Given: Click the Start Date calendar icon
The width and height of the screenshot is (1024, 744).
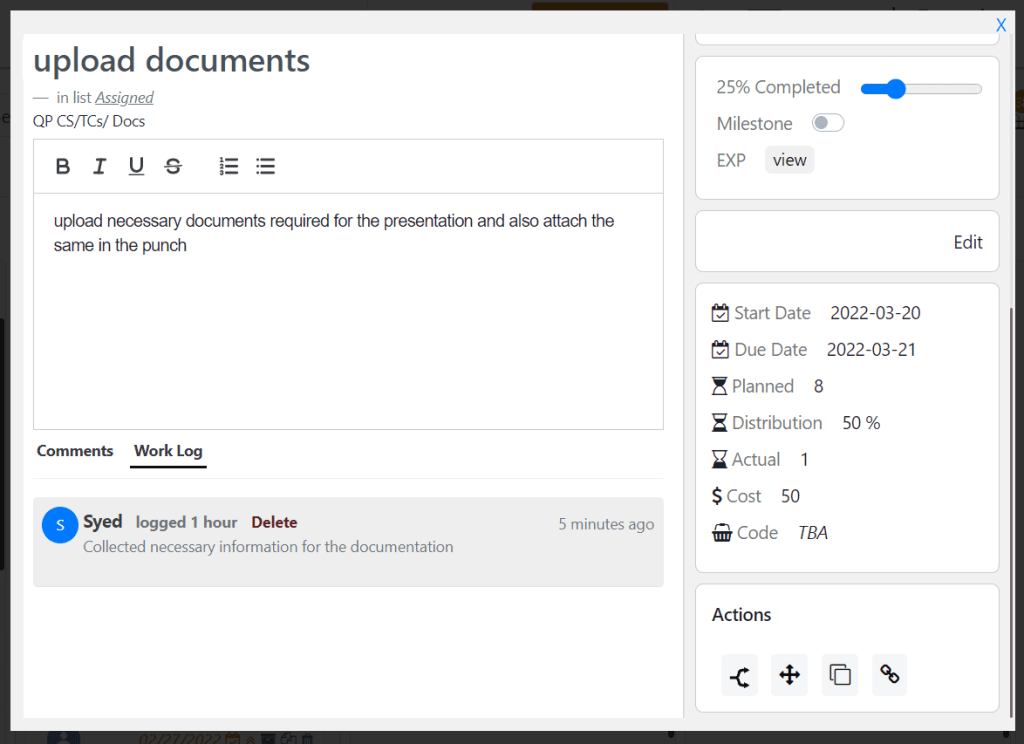Looking at the screenshot, I should point(720,313).
